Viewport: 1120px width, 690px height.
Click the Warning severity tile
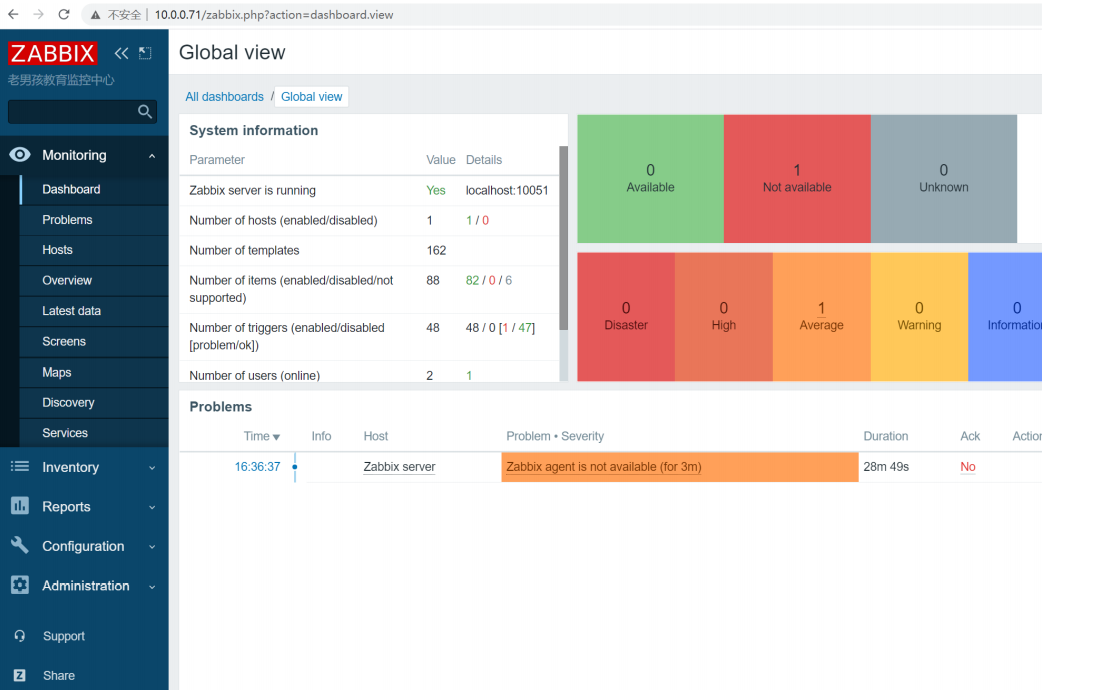point(919,316)
